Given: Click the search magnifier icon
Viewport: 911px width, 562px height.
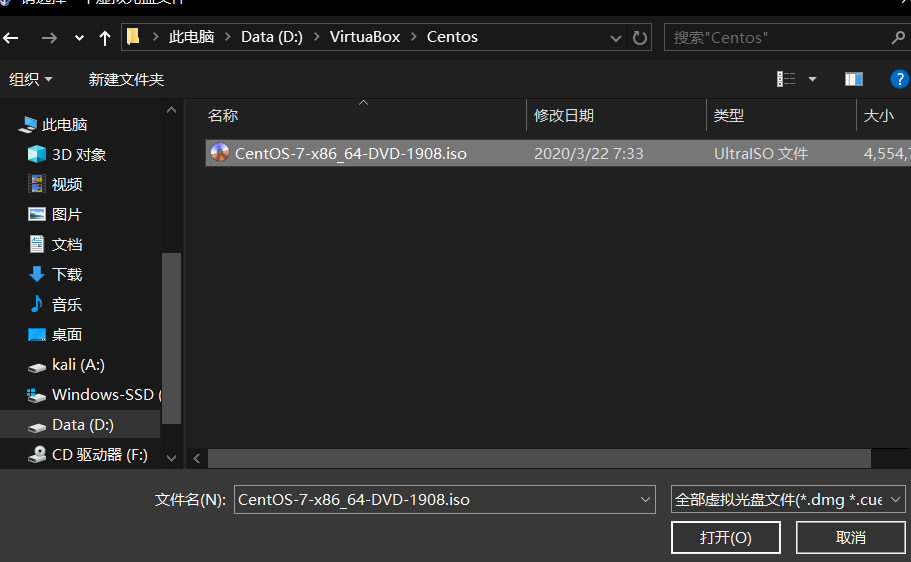Looking at the screenshot, I should pyautogui.click(x=898, y=38).
